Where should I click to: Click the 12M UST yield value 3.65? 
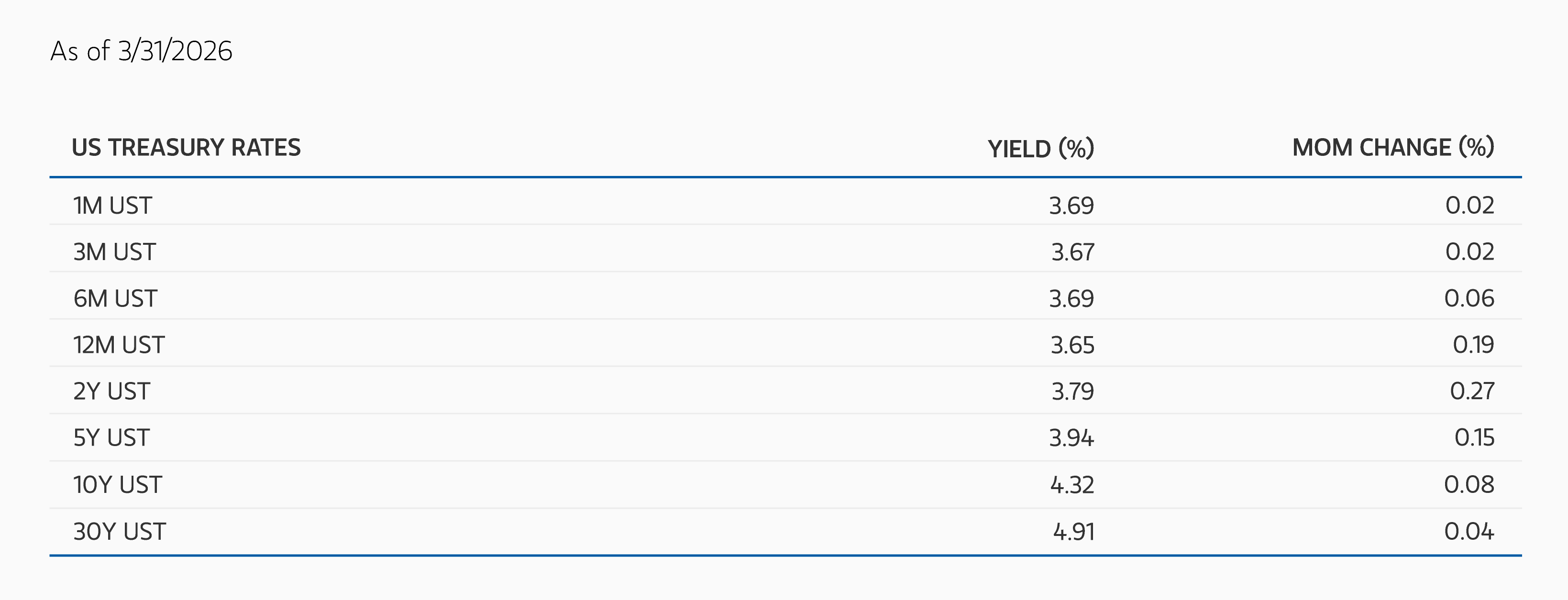[1072, 346]
